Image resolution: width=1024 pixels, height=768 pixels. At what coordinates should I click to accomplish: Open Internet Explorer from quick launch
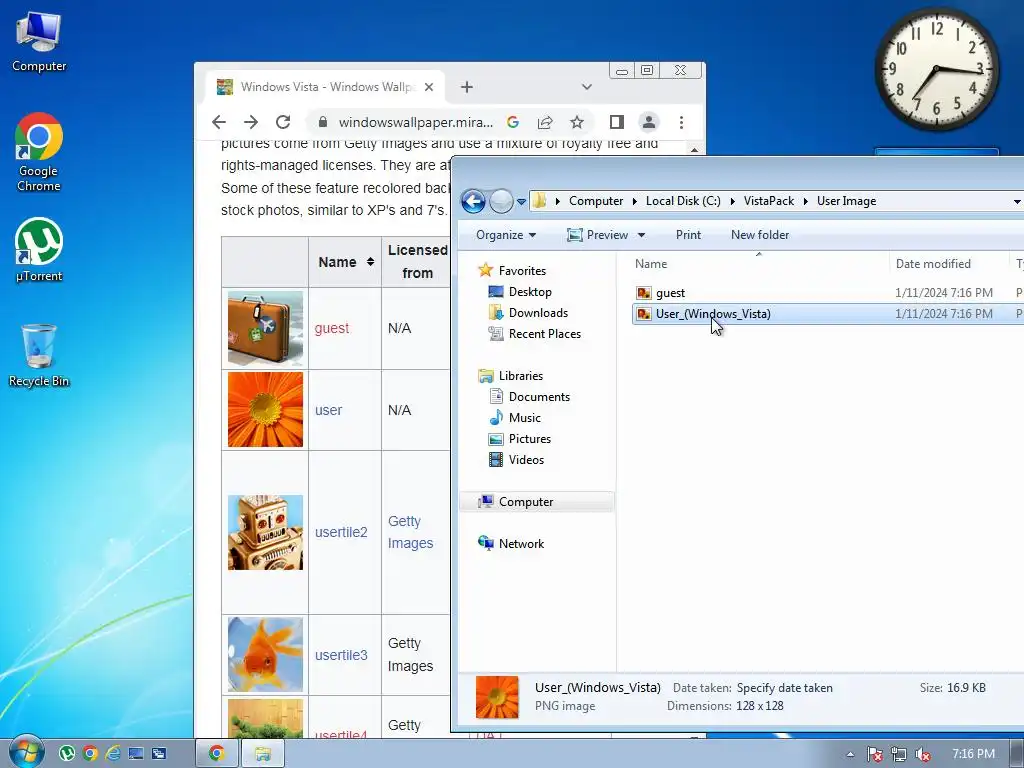point(113,753)
